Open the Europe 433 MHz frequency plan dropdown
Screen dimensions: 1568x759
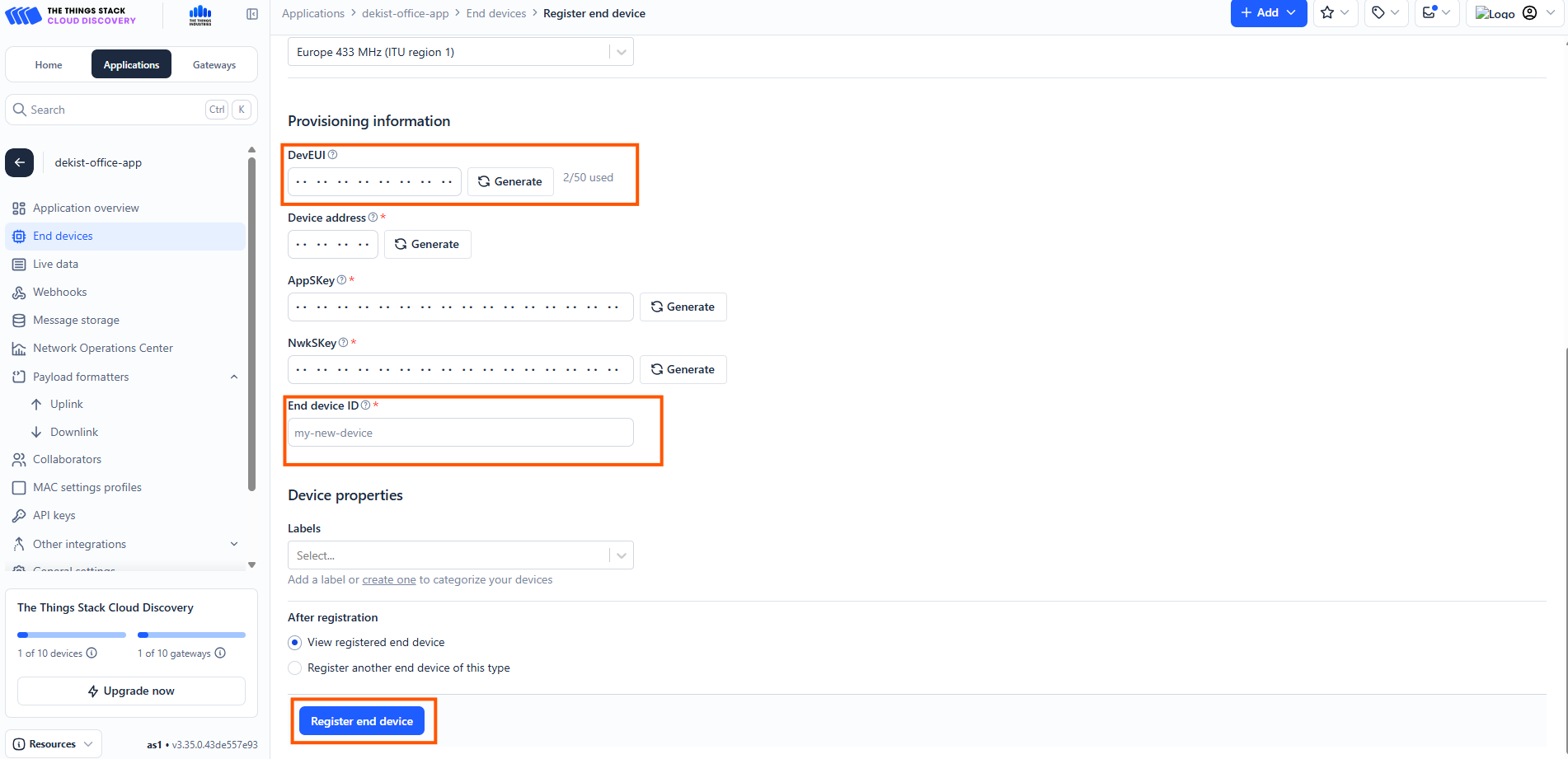pos(460,52)
